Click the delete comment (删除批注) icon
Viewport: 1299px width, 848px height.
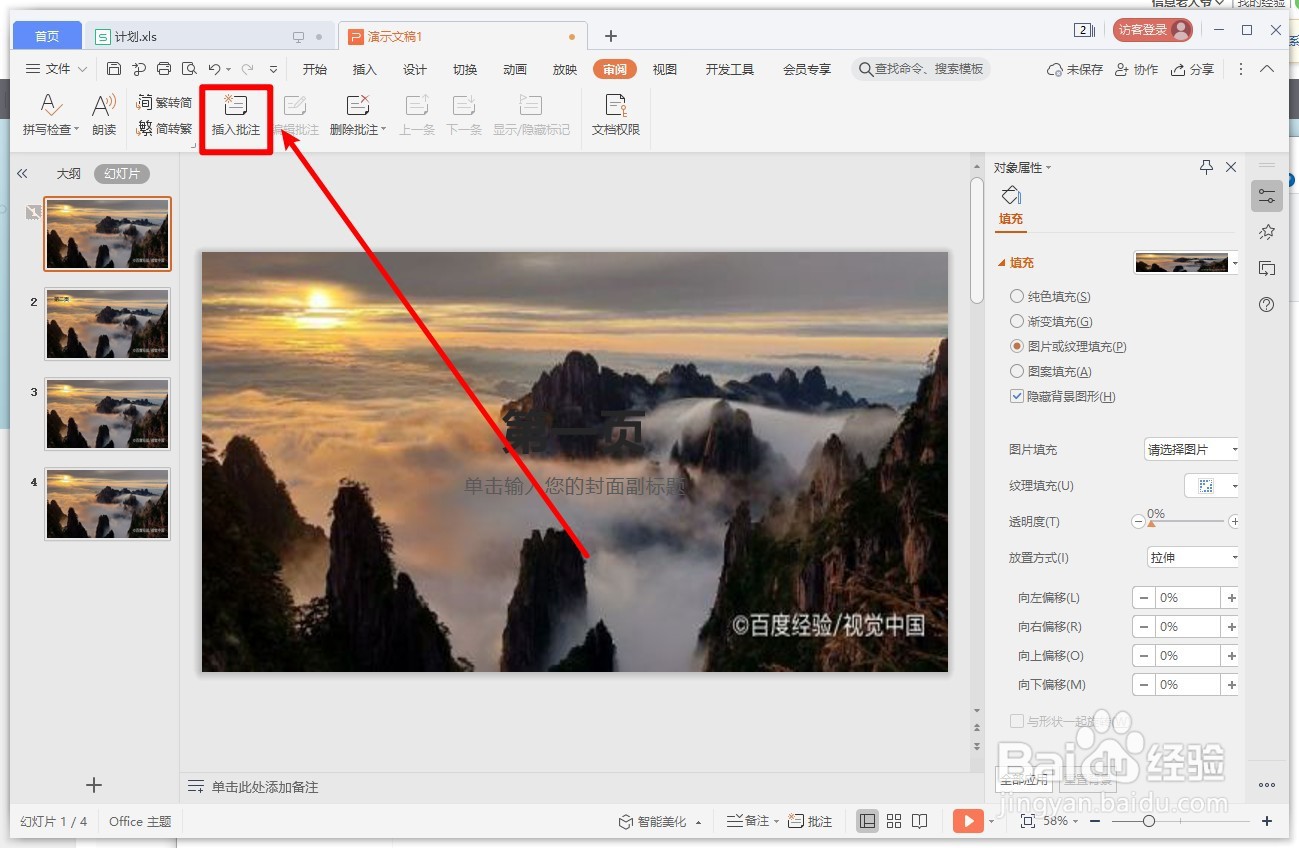click(357, 105)
